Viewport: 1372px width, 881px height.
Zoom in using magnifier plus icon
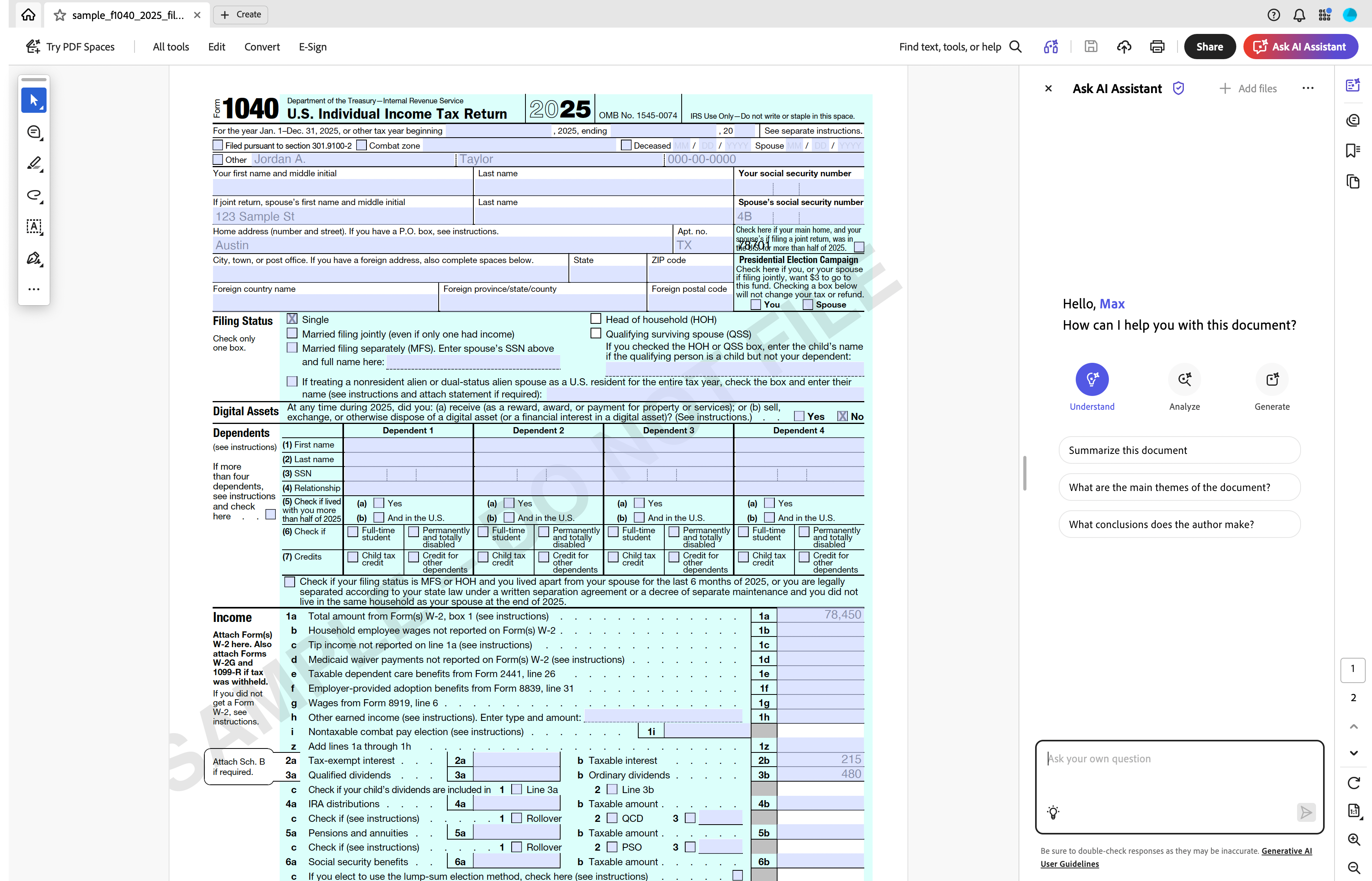[x=1354, y=839]
